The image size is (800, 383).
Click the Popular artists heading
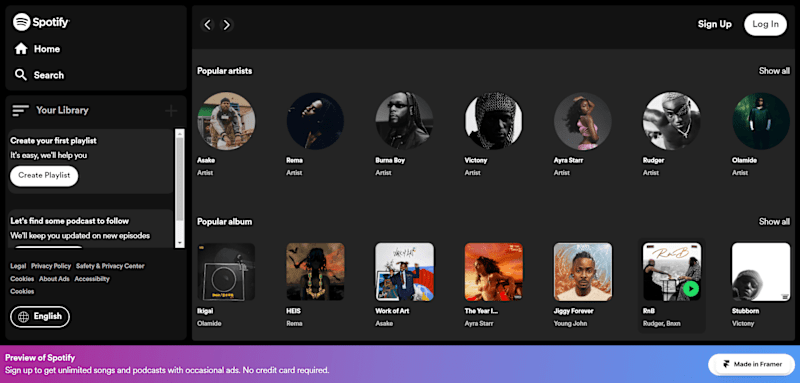(x=224, y=71)
